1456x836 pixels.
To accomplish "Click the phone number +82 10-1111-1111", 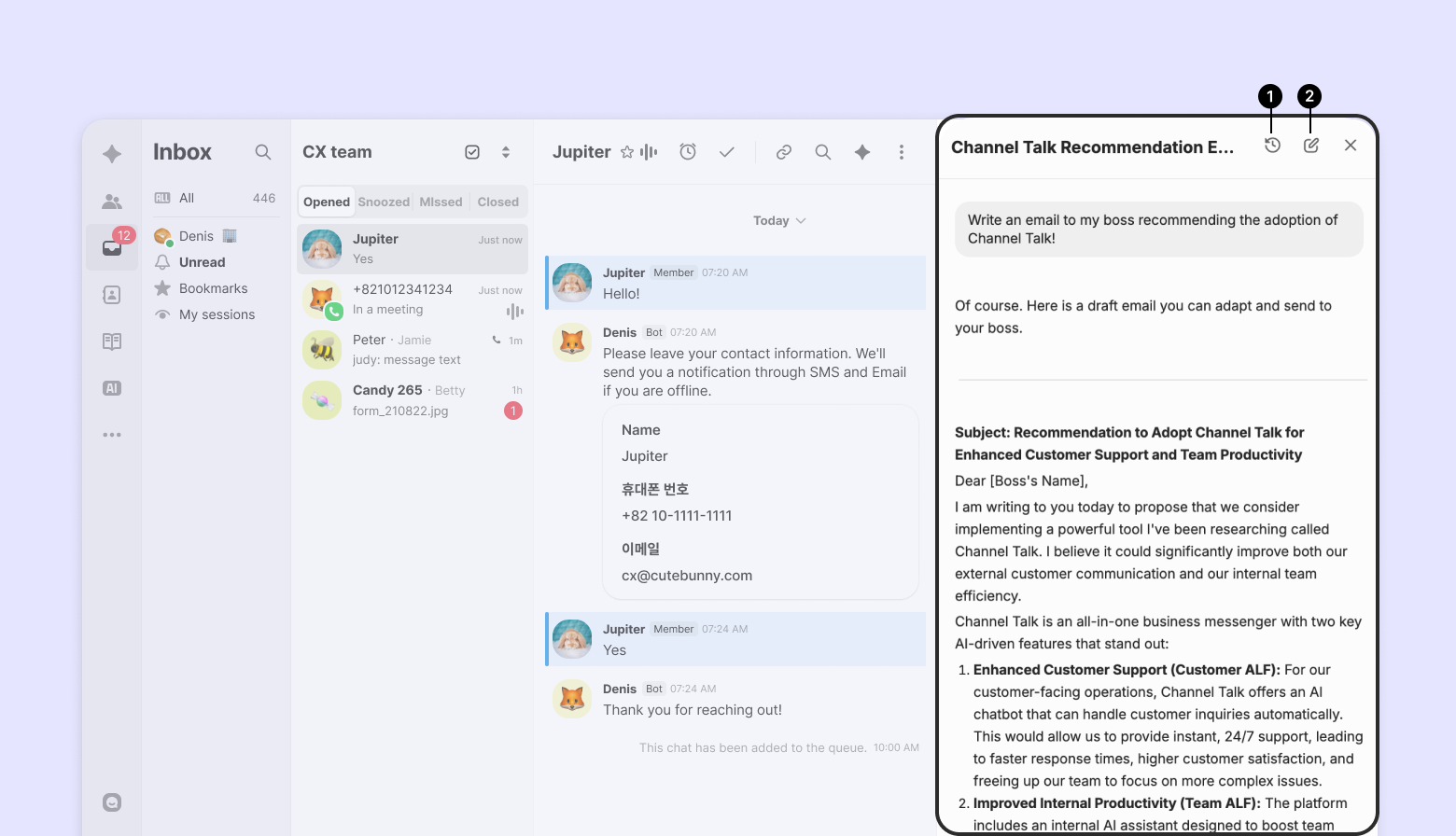I will click(x=677, y=516).
